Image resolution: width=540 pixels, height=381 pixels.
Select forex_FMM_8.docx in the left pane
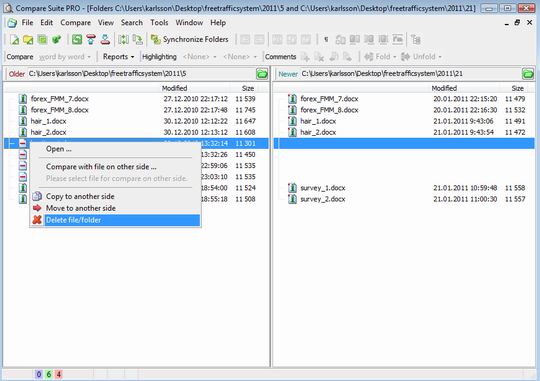[x=59, y=110]
